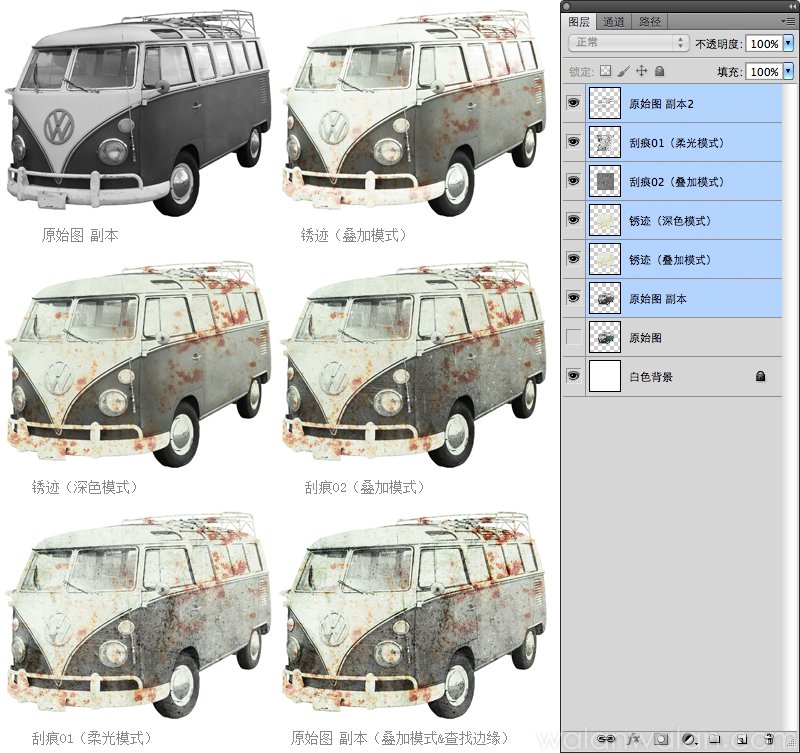Add a layer mask
This screenshot has width=800, height=753.
pyautogui.click(x=660, y=739)
